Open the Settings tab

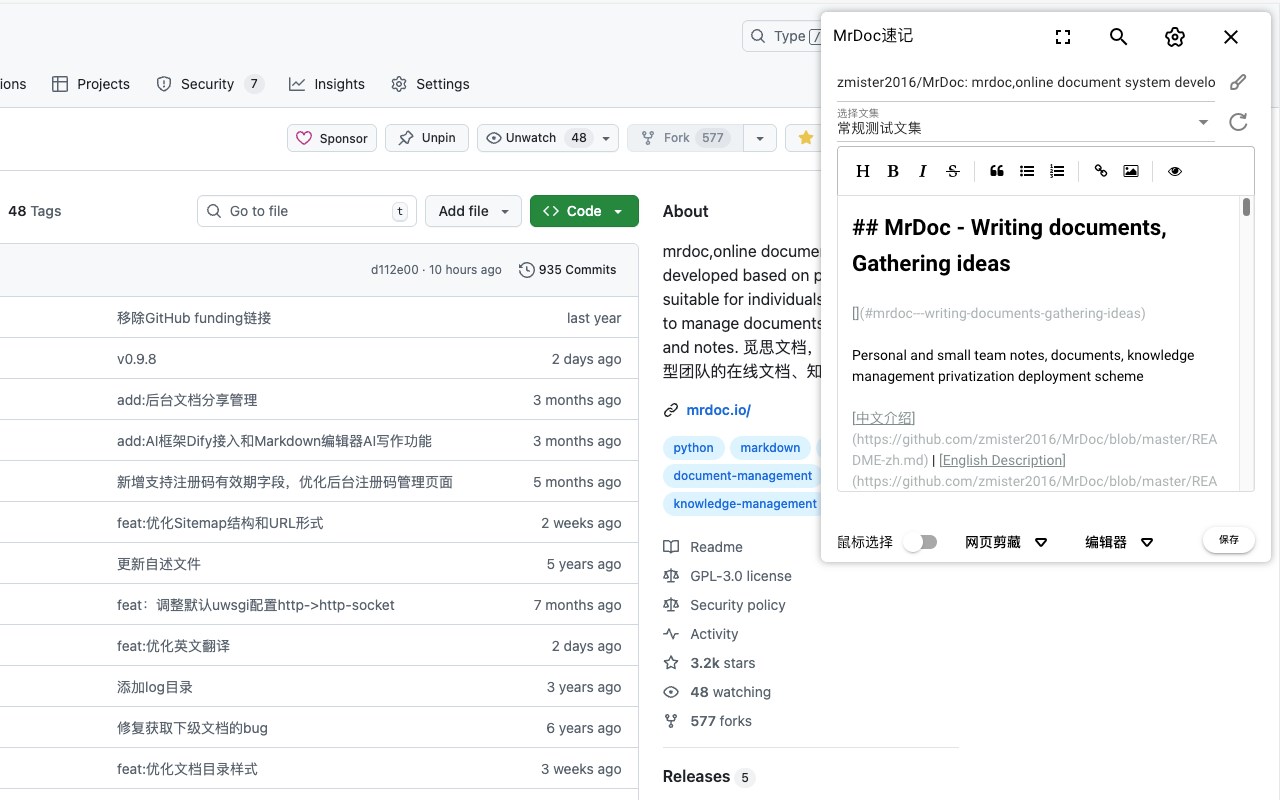point(430,84)
